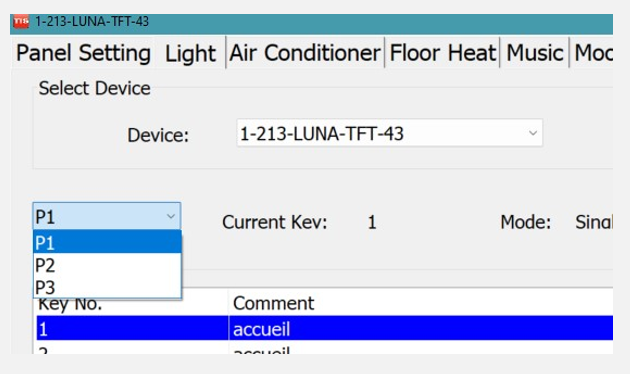Click the TIS app icon in title bar

[21, 21]
